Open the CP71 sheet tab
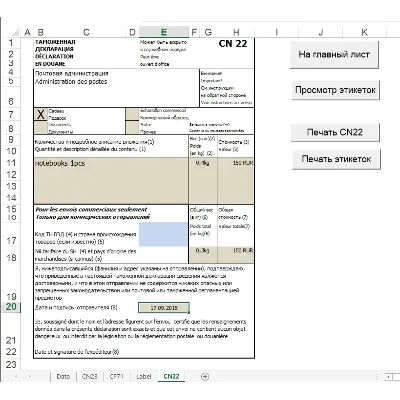 (x=116, y=376)
